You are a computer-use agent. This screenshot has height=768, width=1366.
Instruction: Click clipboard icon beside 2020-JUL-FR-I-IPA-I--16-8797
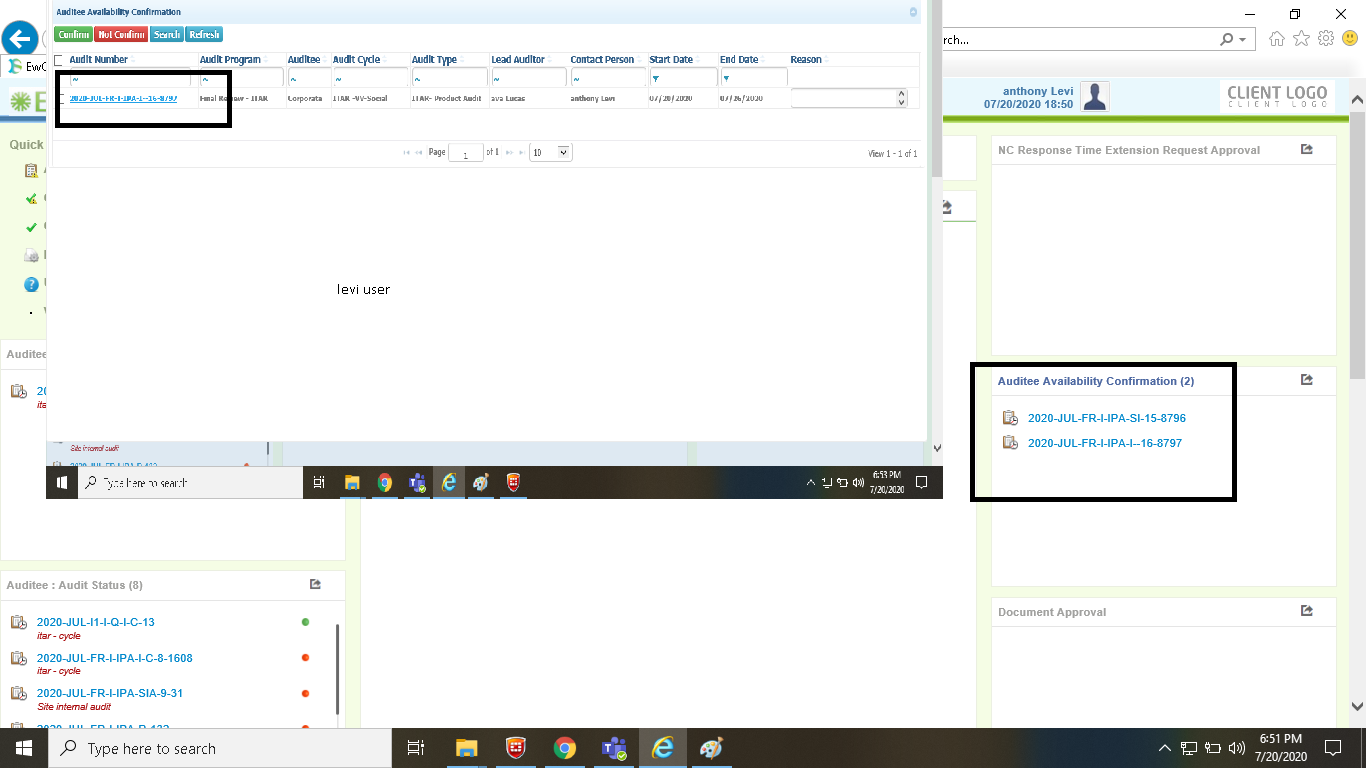pos(1011,443)
